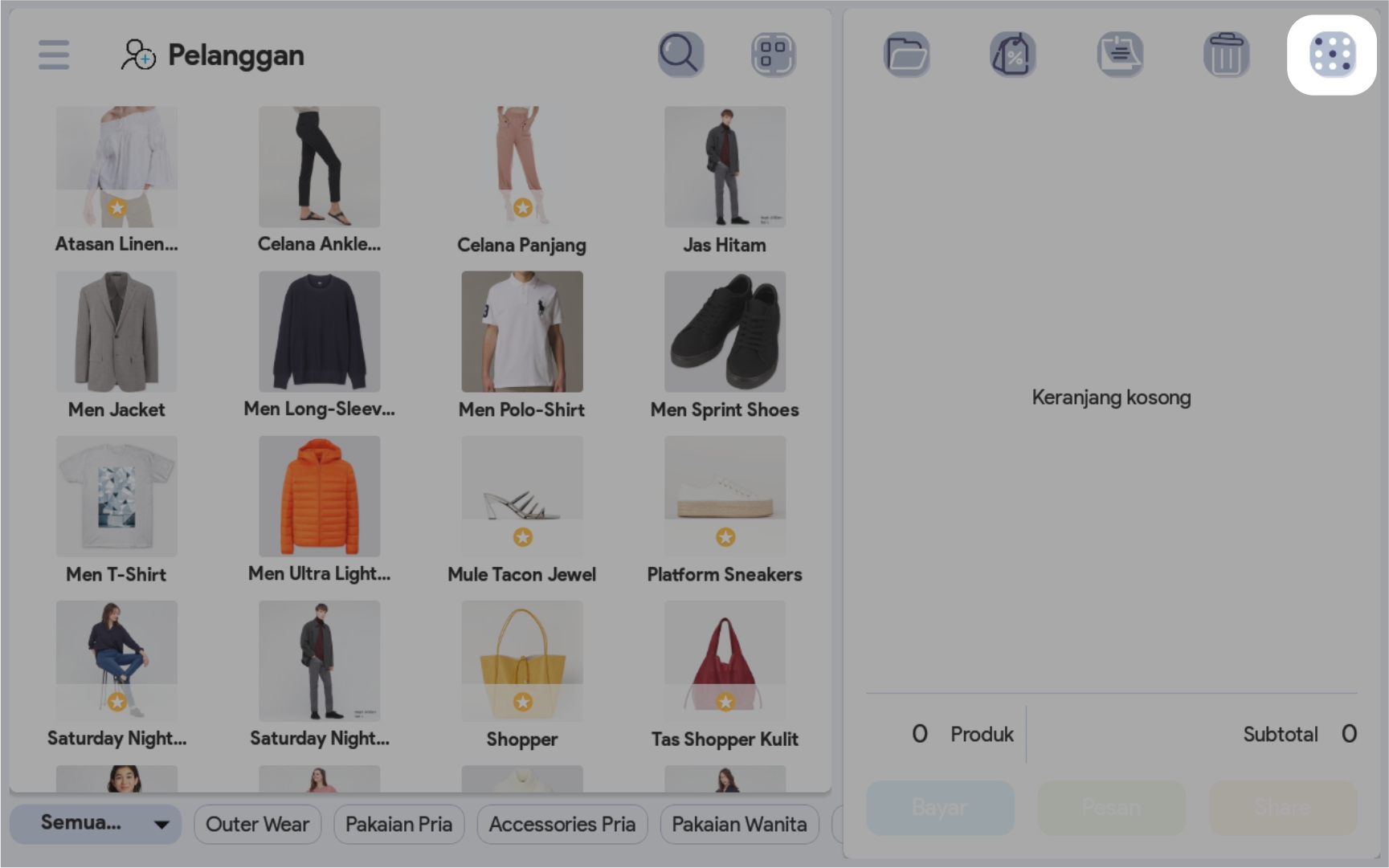
Task: Empty the cart with trash icon
Action: 1226,55
